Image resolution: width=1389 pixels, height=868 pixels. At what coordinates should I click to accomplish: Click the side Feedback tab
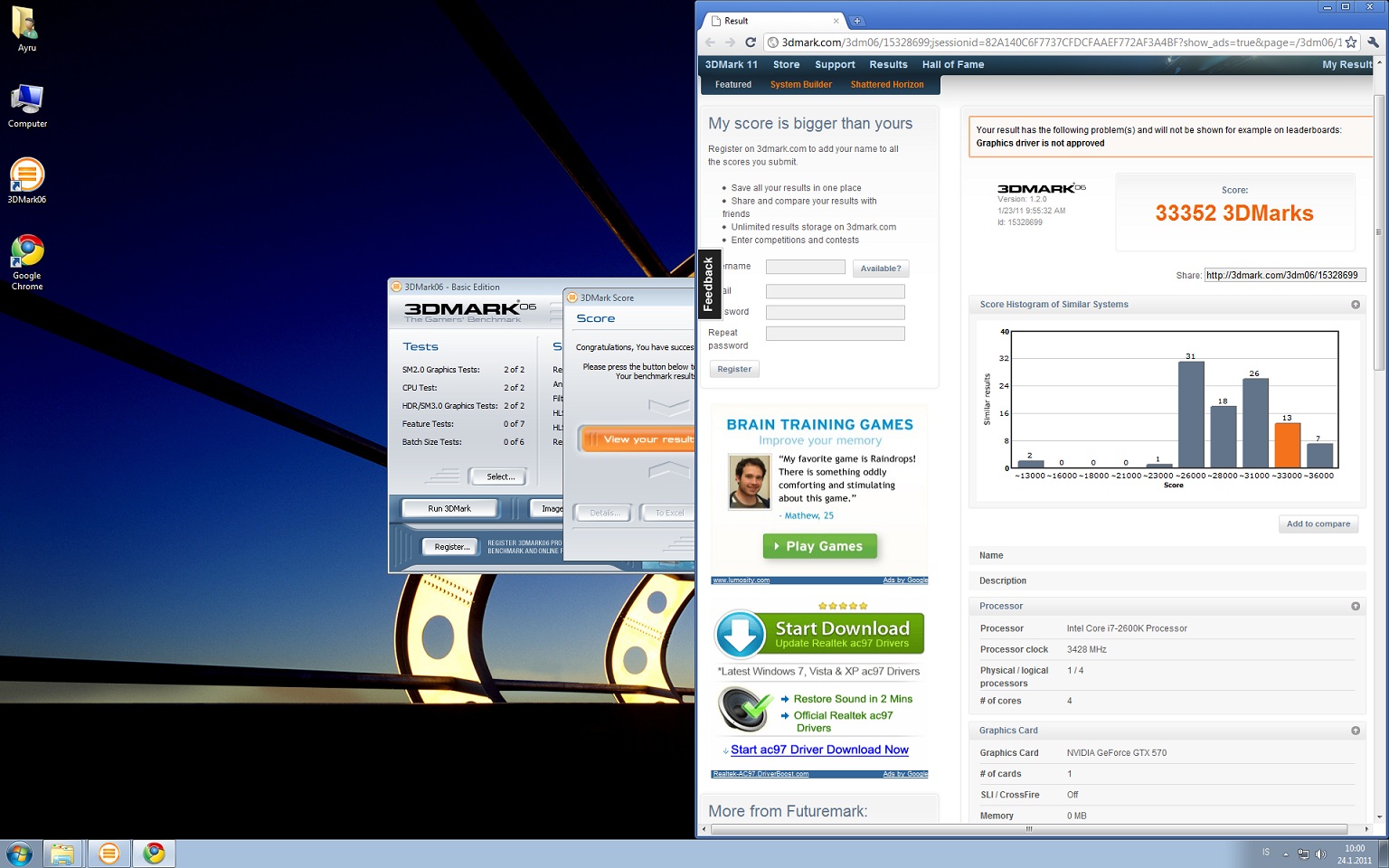(x=709, y=284)
